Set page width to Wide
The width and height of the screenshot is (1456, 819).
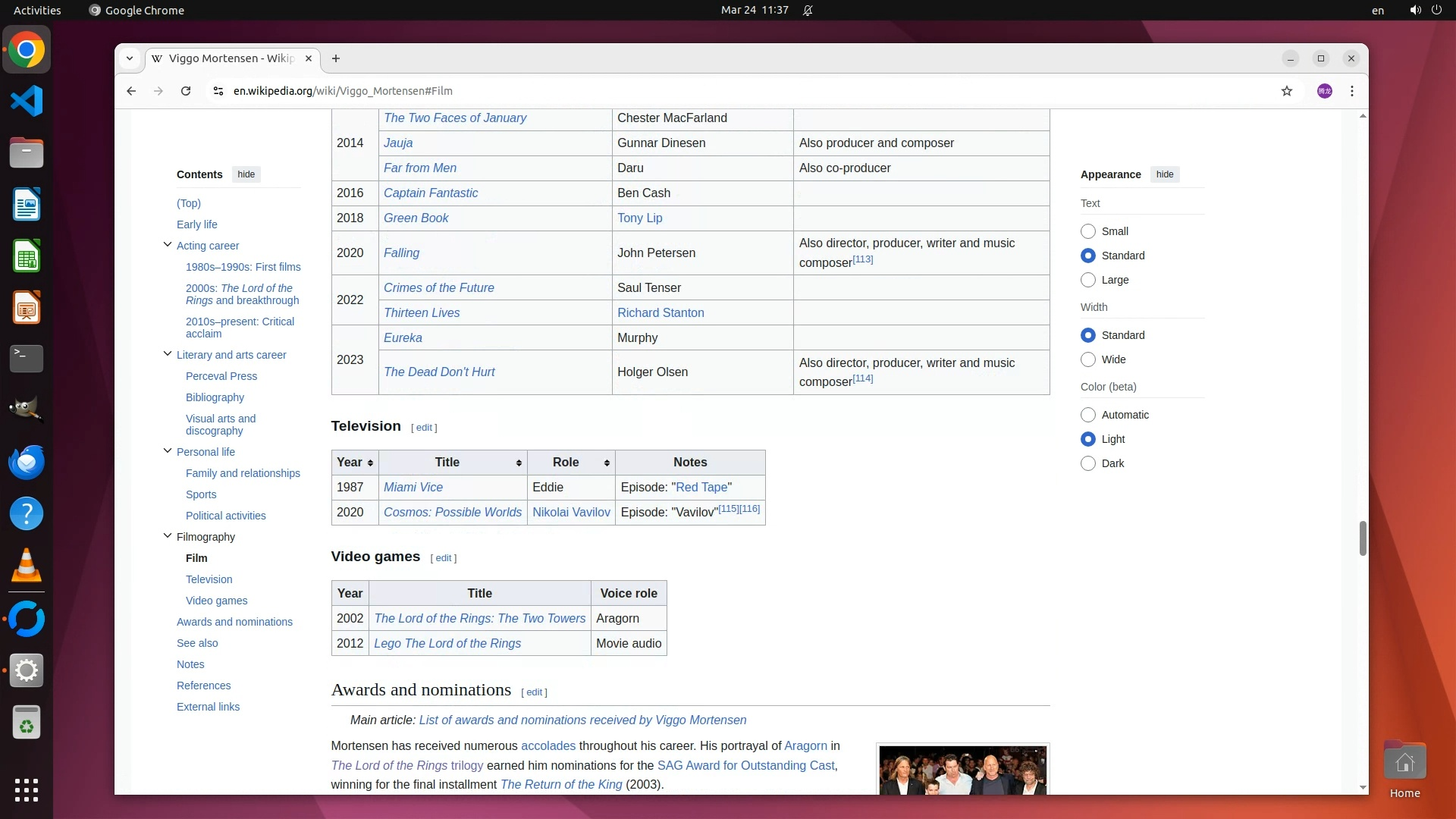coord(1088,359)
